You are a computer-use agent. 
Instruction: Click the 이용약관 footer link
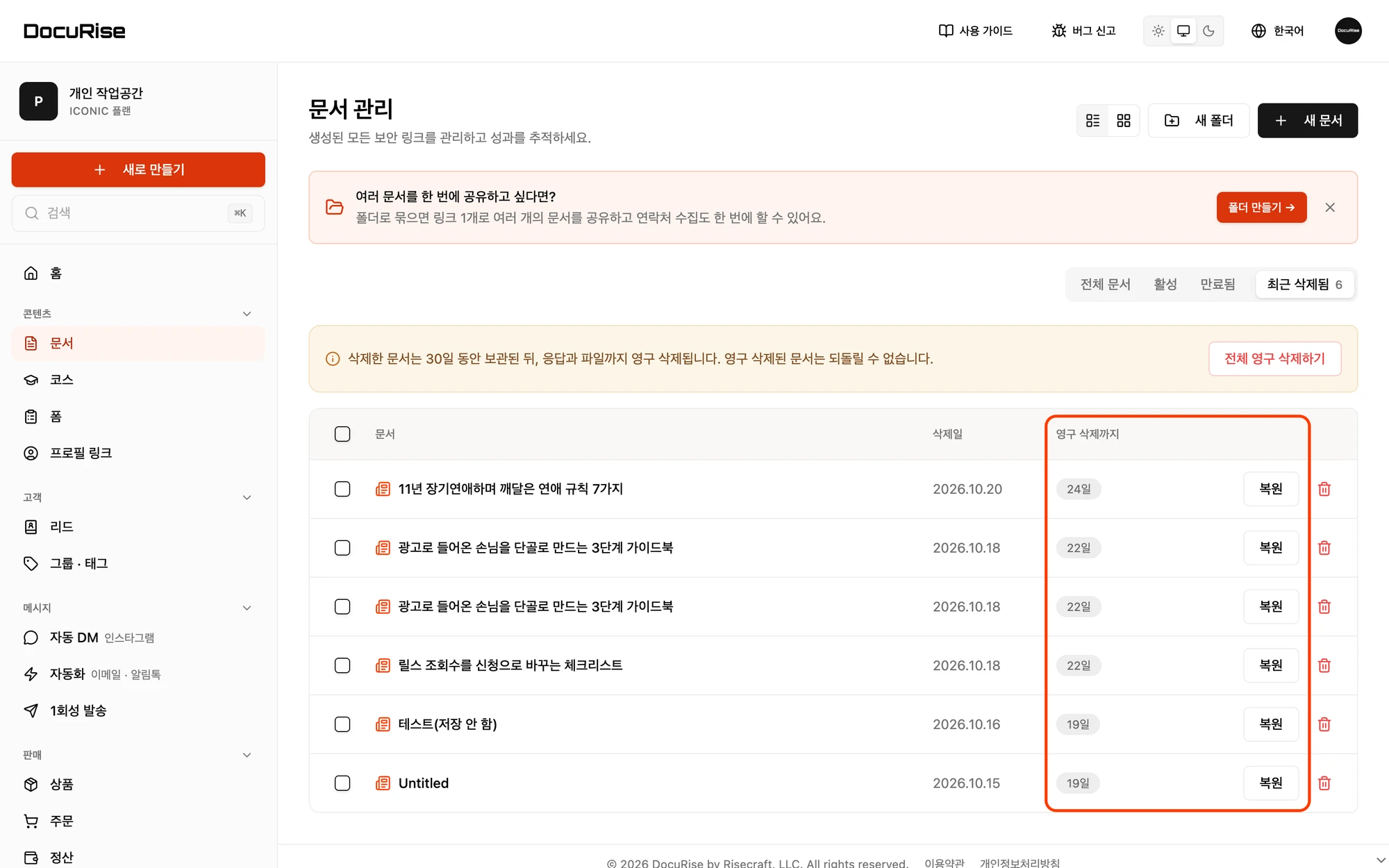coord(945,862)
